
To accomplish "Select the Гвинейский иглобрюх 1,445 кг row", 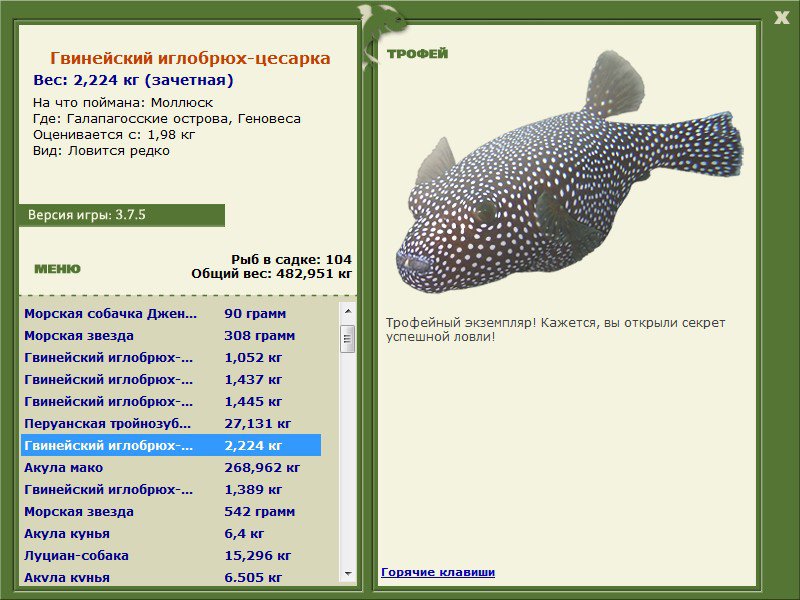I will (171, 401).
